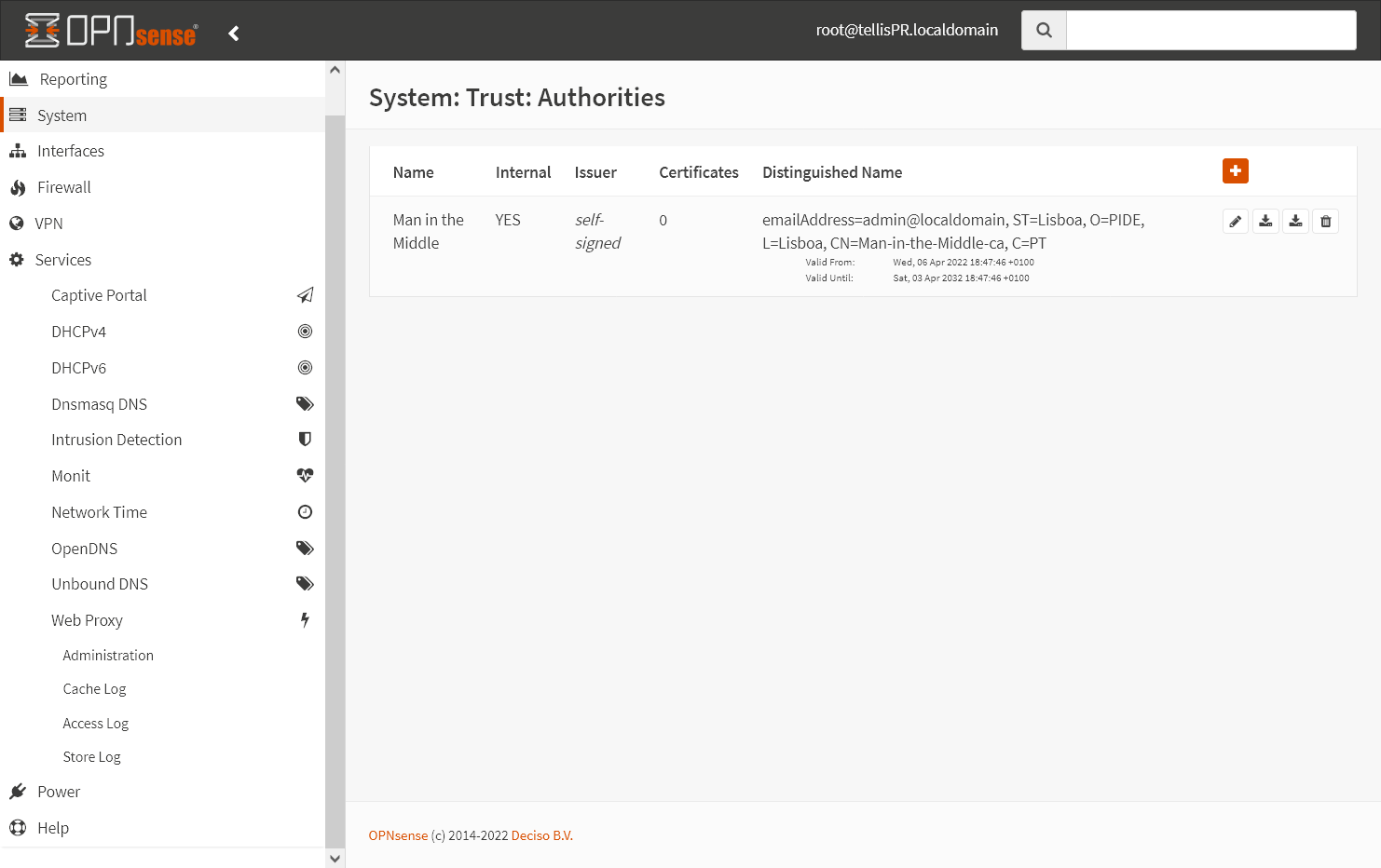Click the Web Proxy lightning icon
1381x868 pixels.
click(x=305, y=619)
